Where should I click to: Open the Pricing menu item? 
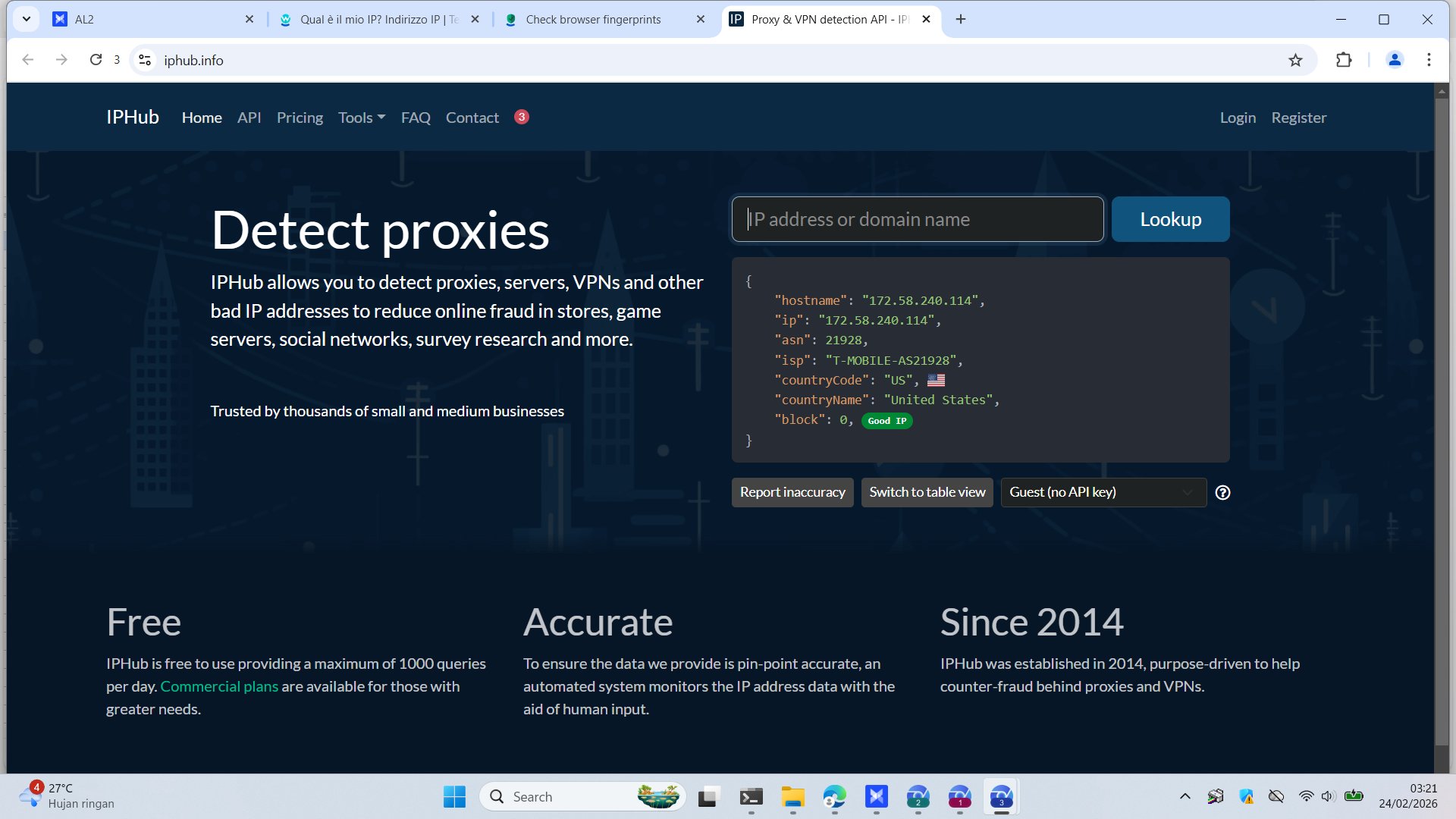tap(300, 118)
